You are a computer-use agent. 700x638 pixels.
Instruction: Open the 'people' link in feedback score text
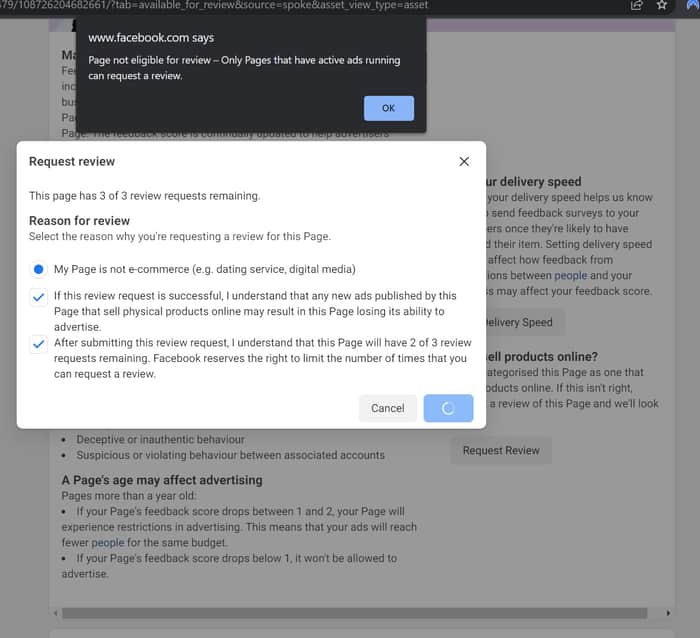[x=108, y=542]
